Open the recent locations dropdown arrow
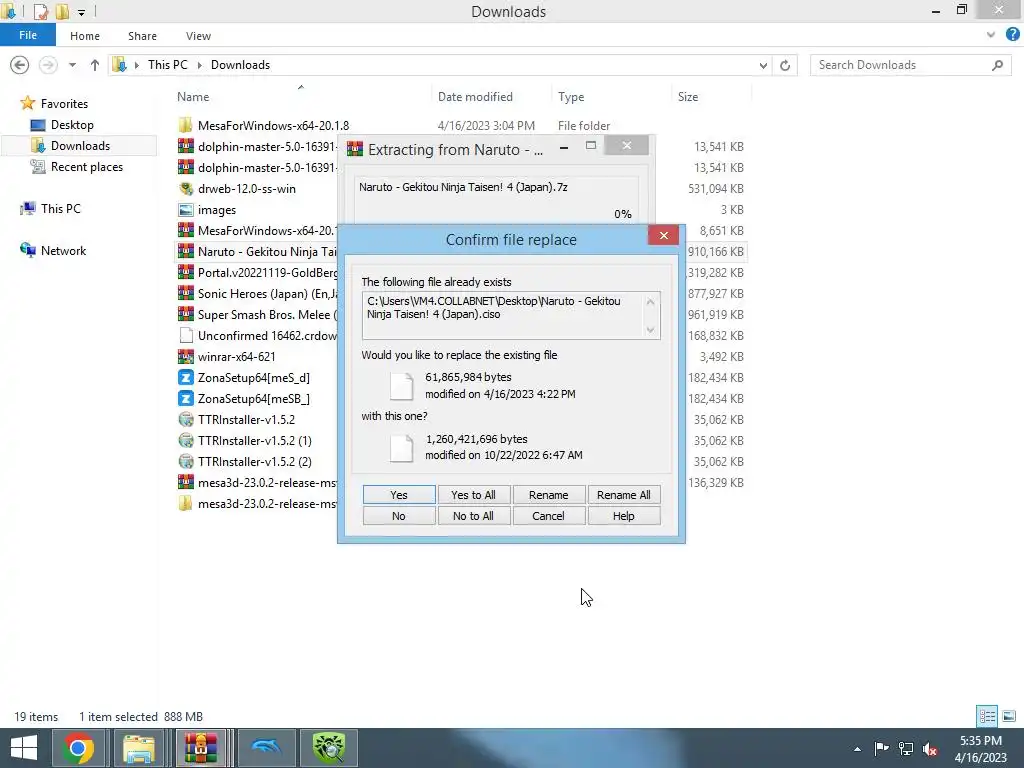The width and height of the screenshot is (1024, 768). (72, 65)
